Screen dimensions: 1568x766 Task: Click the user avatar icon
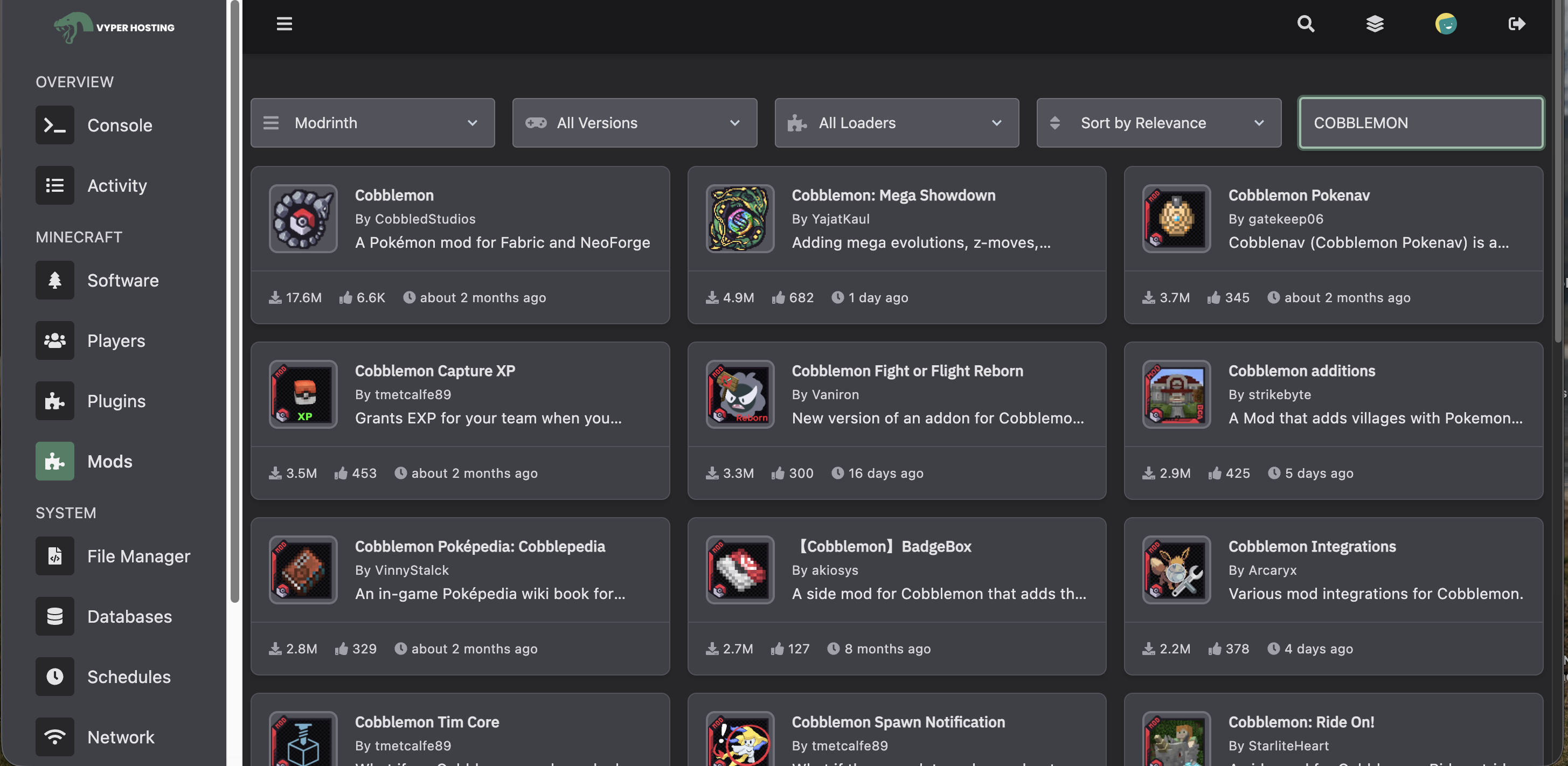(x=1446, y=24)
